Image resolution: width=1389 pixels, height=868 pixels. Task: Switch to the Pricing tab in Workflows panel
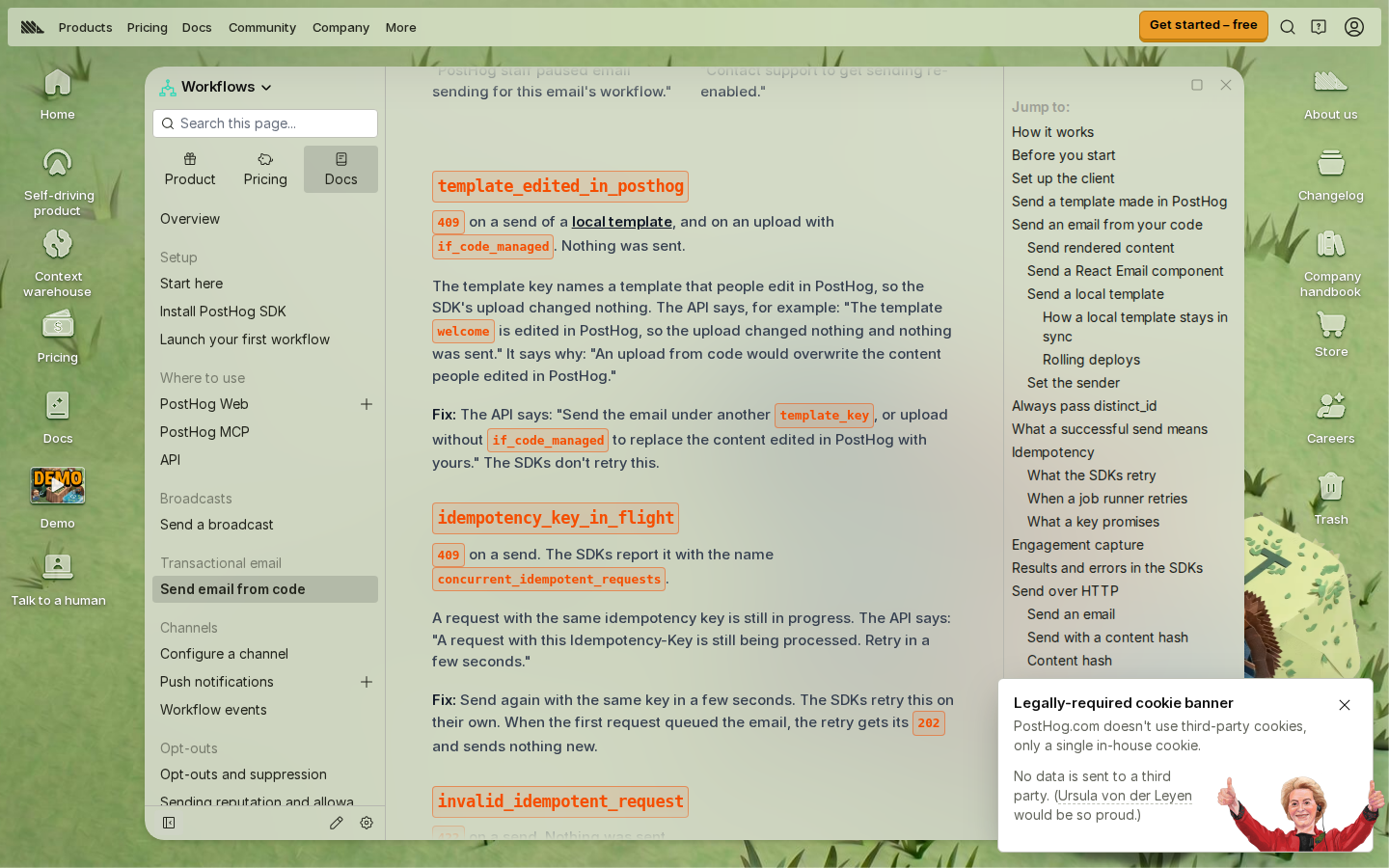tap(265, 169)
